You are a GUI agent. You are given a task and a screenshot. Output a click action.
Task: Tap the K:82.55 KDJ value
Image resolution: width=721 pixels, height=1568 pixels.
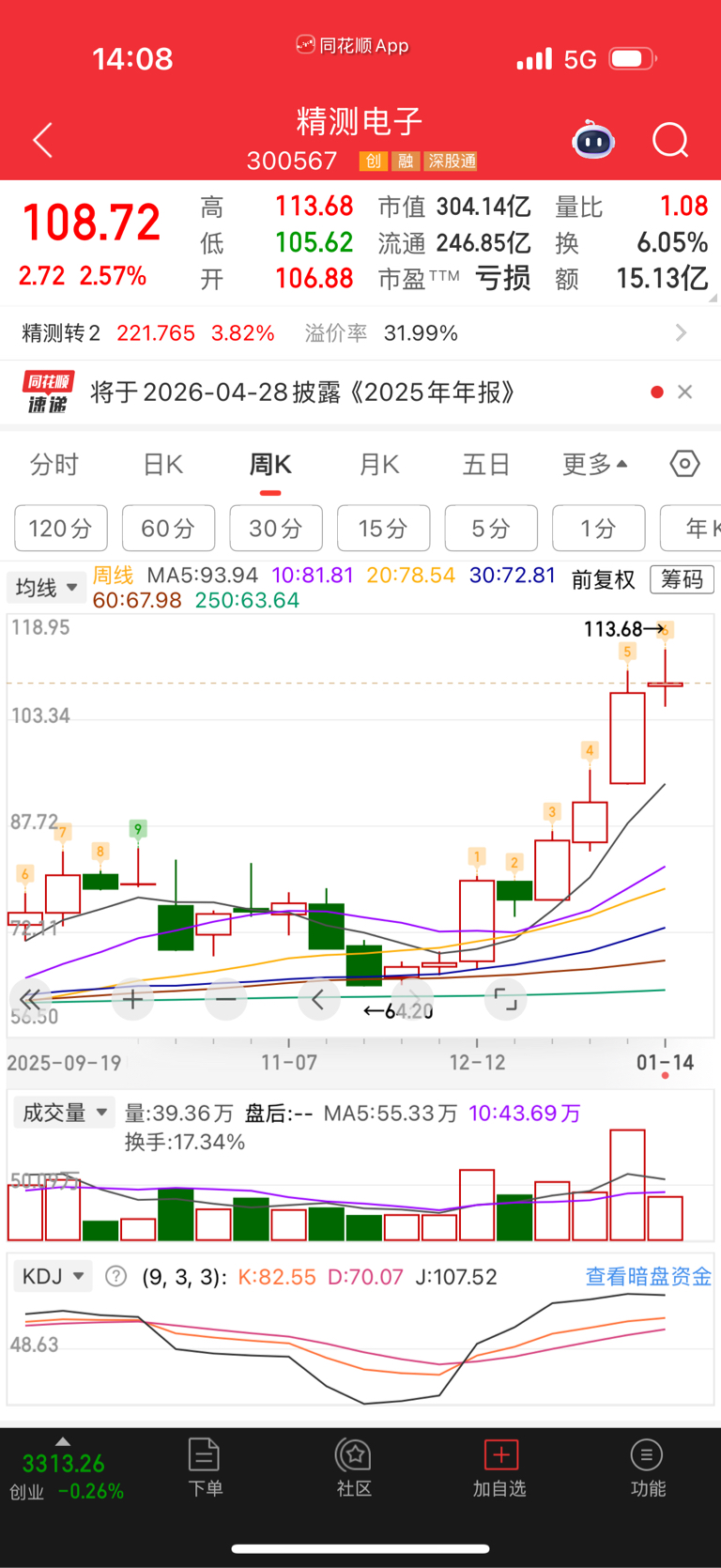click(277, 1277)
